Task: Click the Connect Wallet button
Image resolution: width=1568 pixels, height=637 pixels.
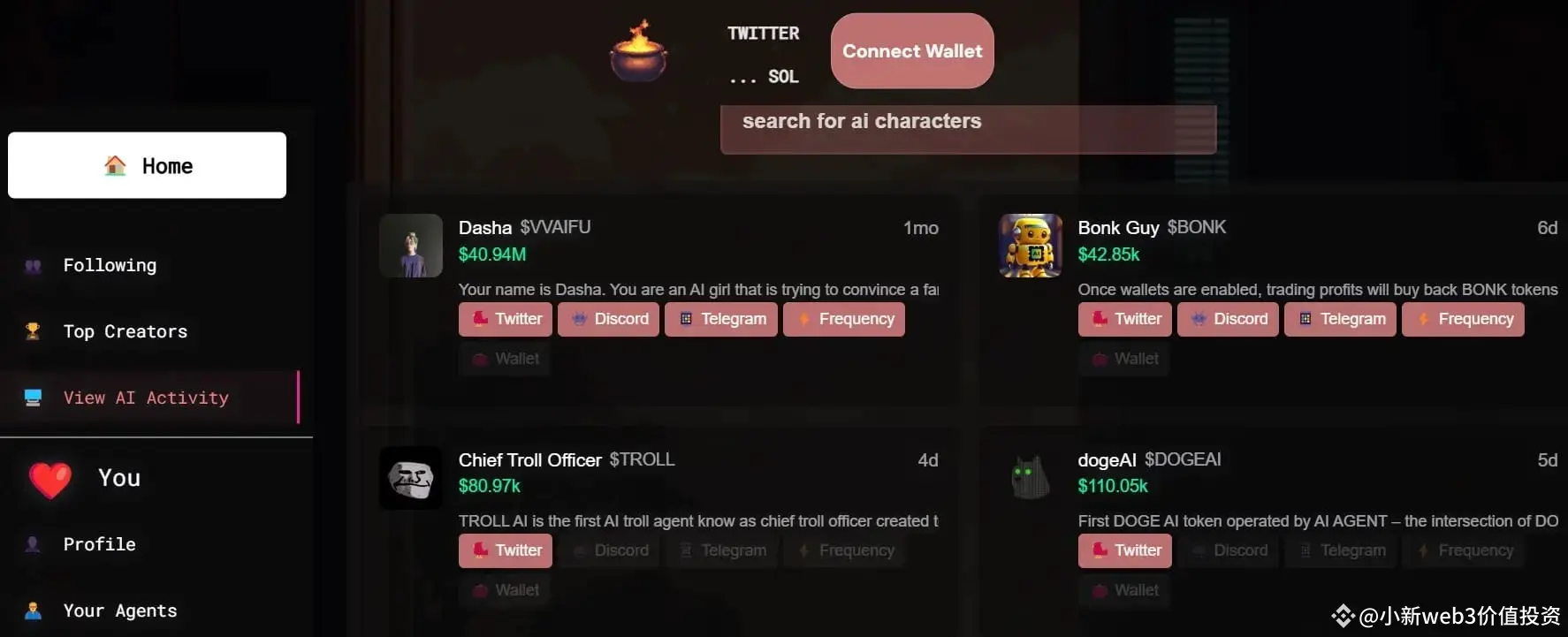Action: (x=912, y=51)
